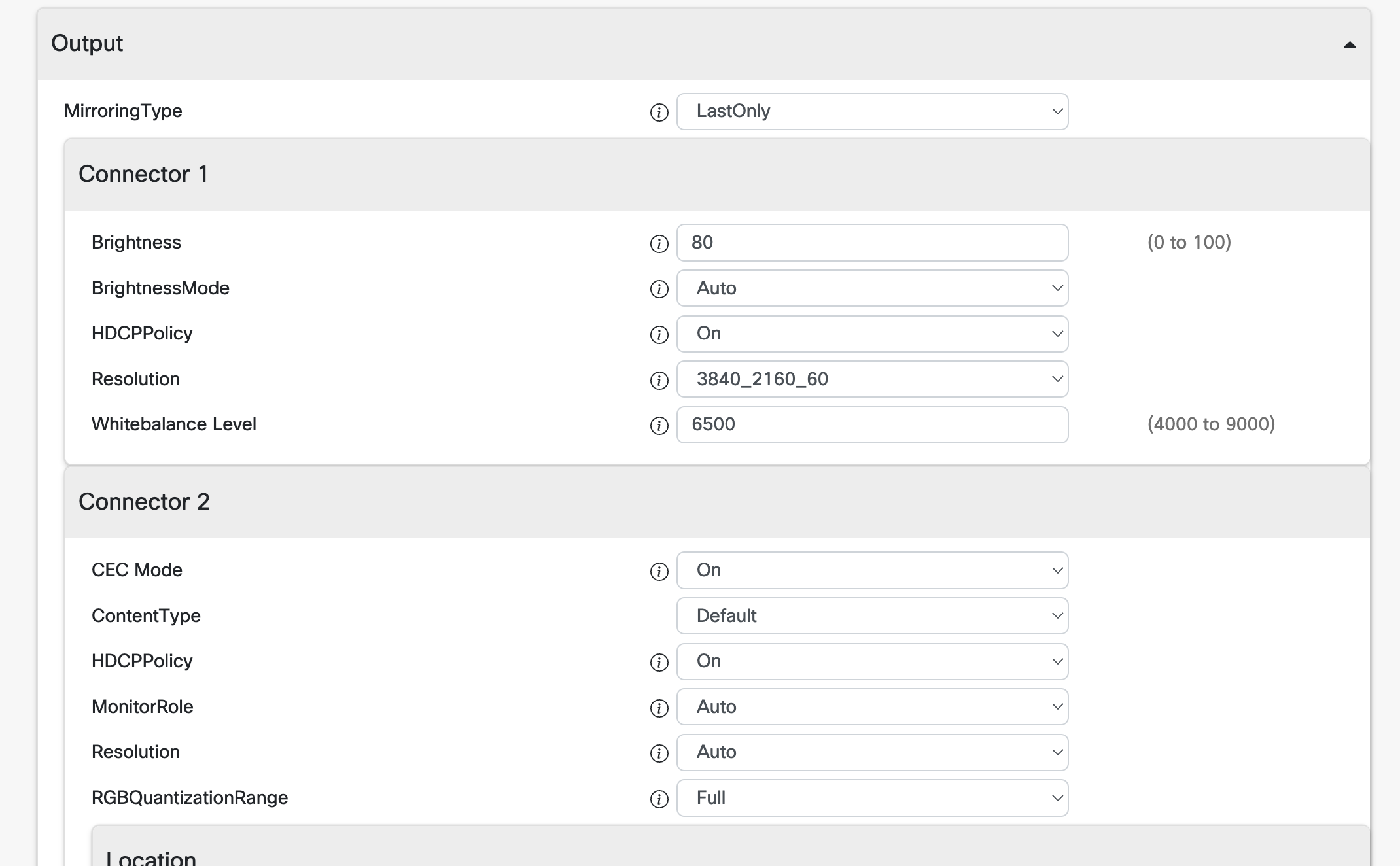Open the BrightnessMode dropdown
The width and height of the screenshot is (1400, 866).
pyautogui.click(x=872, y=288)
